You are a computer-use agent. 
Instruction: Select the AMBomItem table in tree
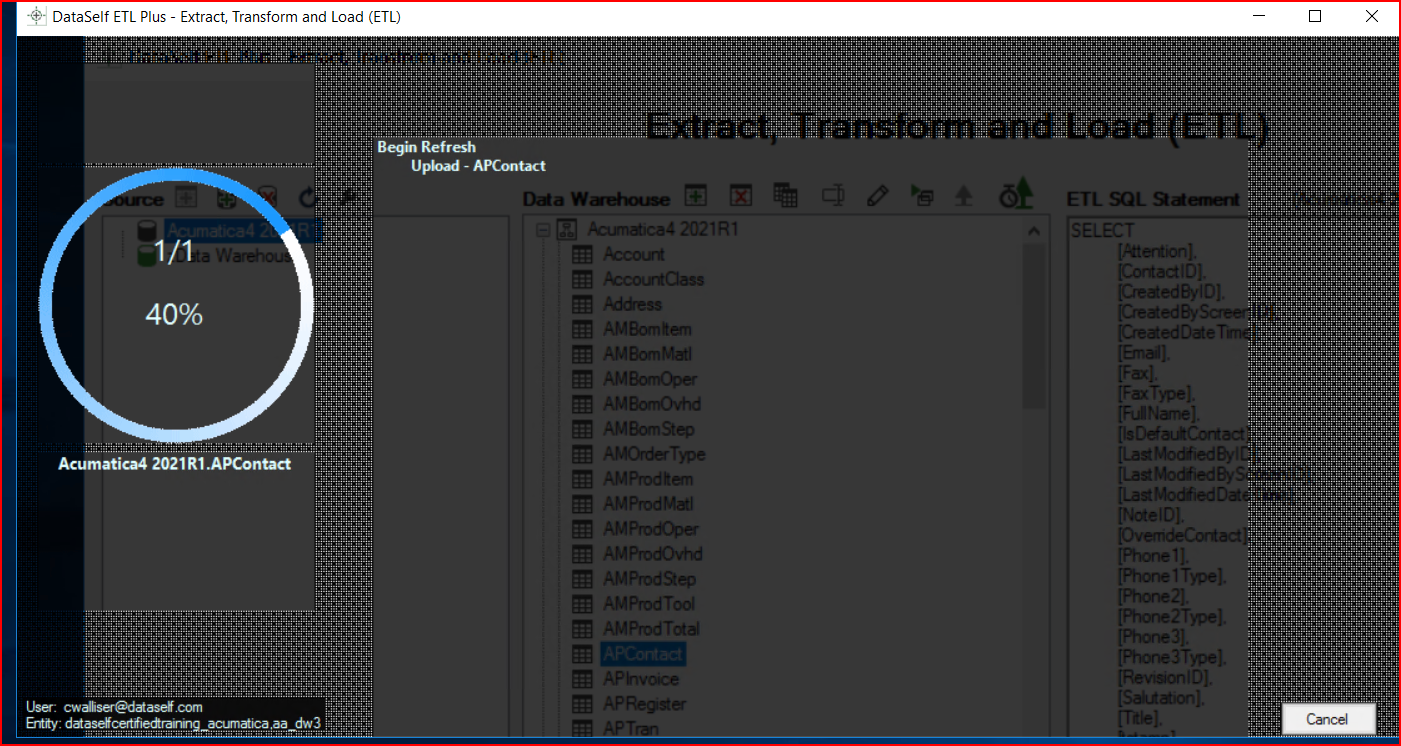coord(647,329)
